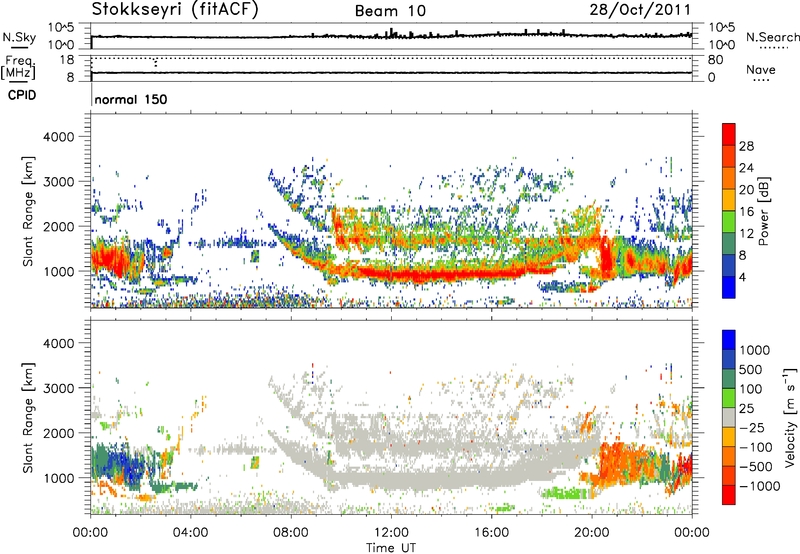Click the gray segment of the velocity color bar
800x554 pixels.
pyautogui.click(x=729, y=417)
